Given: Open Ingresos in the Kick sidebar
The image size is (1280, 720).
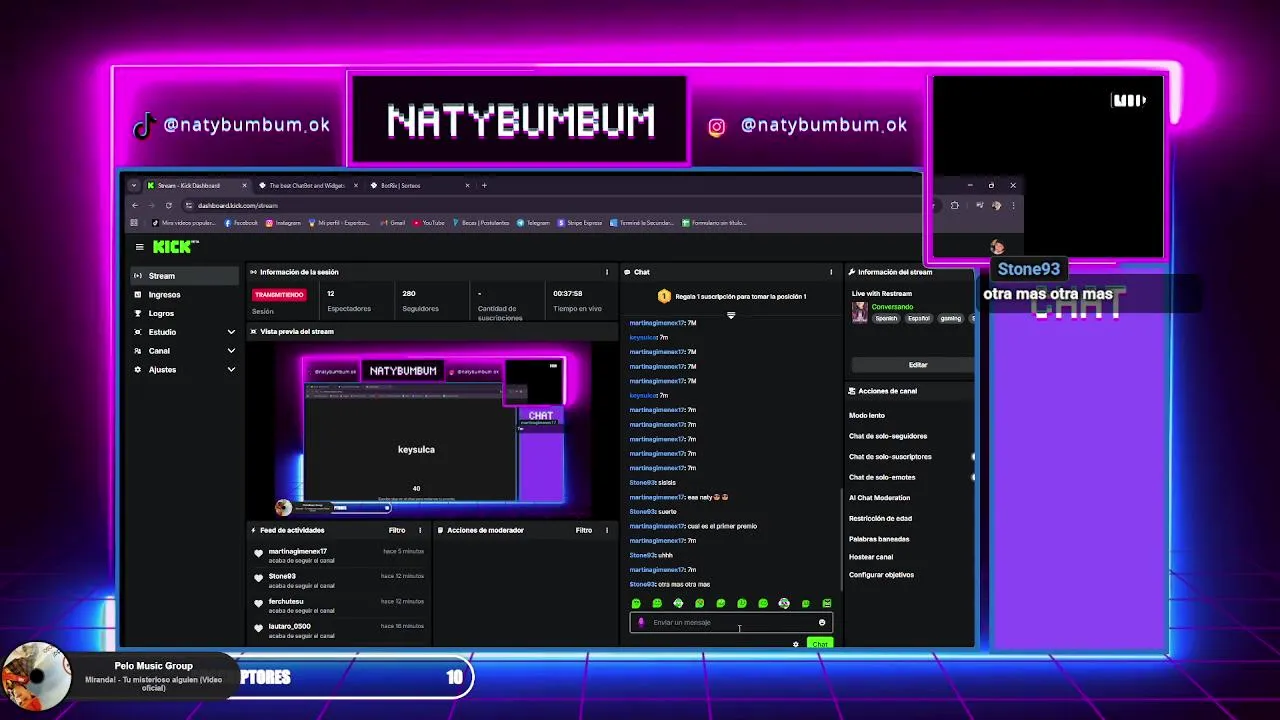Looking at the screenshot, I should pyautogui.click(x=185, y=294).
